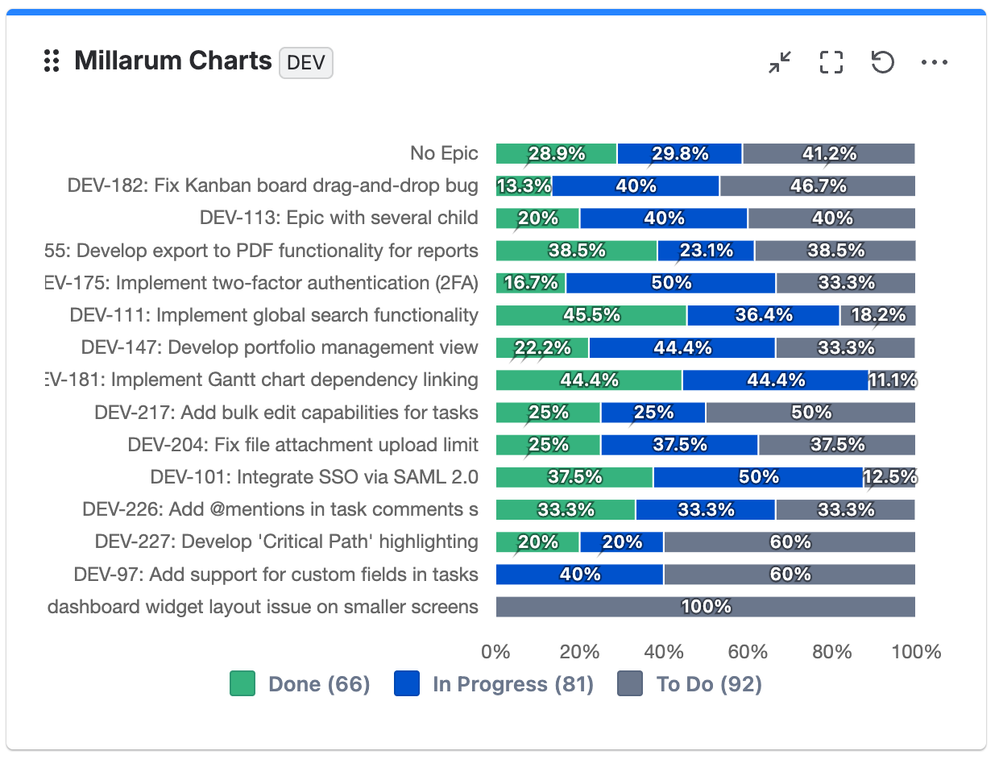This screenshot has height=764, width=999.
Task: Select the dashboard widget layout issue label
Action: [x=262, y=607]
